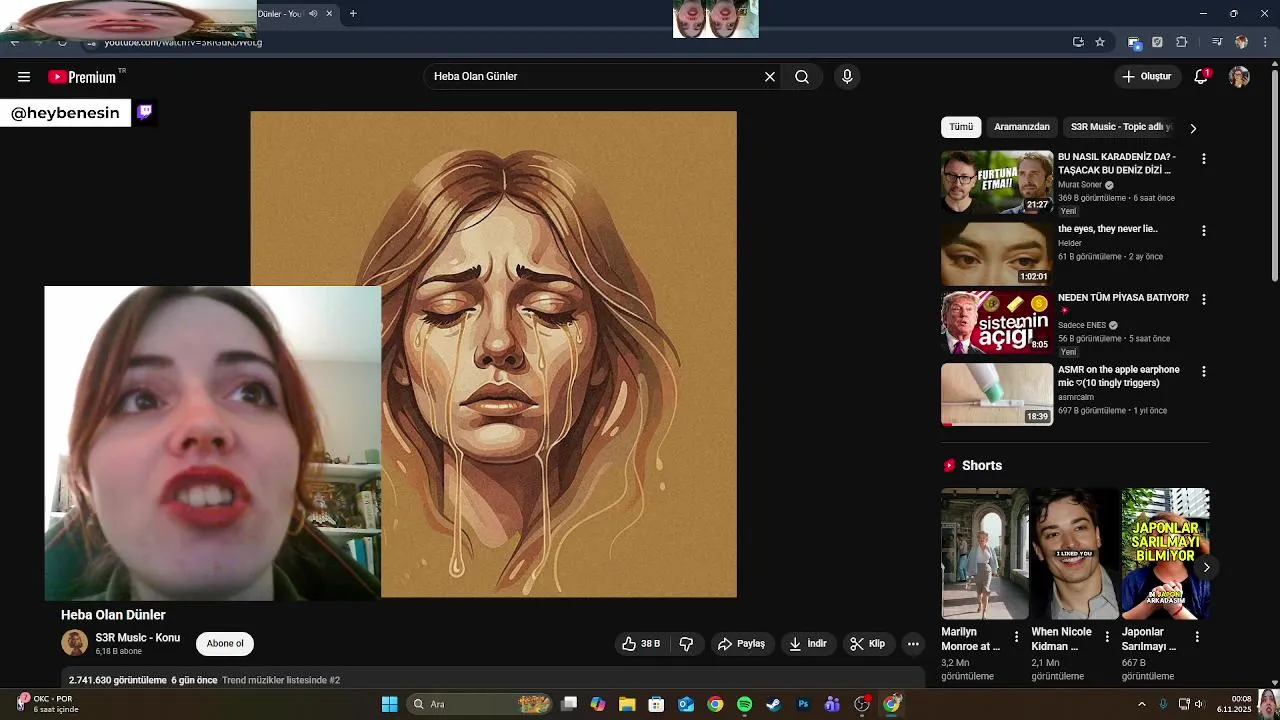Select the Aramanızdan filter chip
The height and width of the screenshot is (720, 1280).
(x=1022, y=127)
